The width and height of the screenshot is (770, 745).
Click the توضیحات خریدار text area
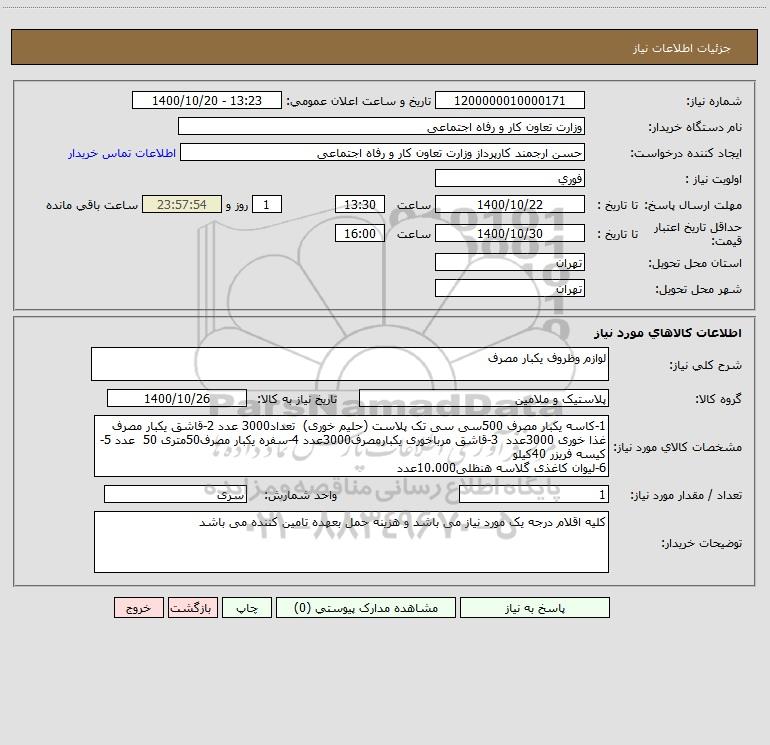351,542
